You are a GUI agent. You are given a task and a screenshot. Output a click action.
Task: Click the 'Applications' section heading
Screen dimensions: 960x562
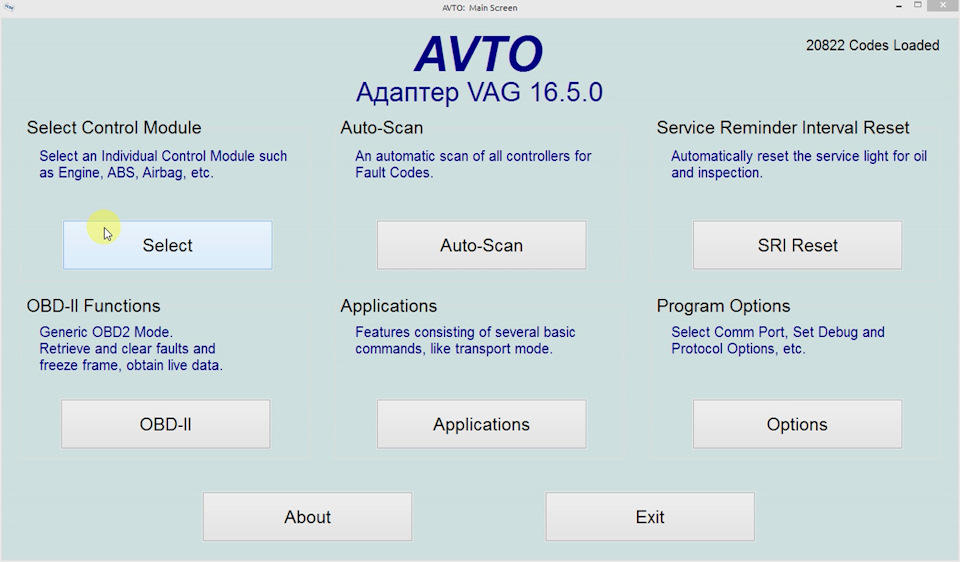[x=389, y=306]
